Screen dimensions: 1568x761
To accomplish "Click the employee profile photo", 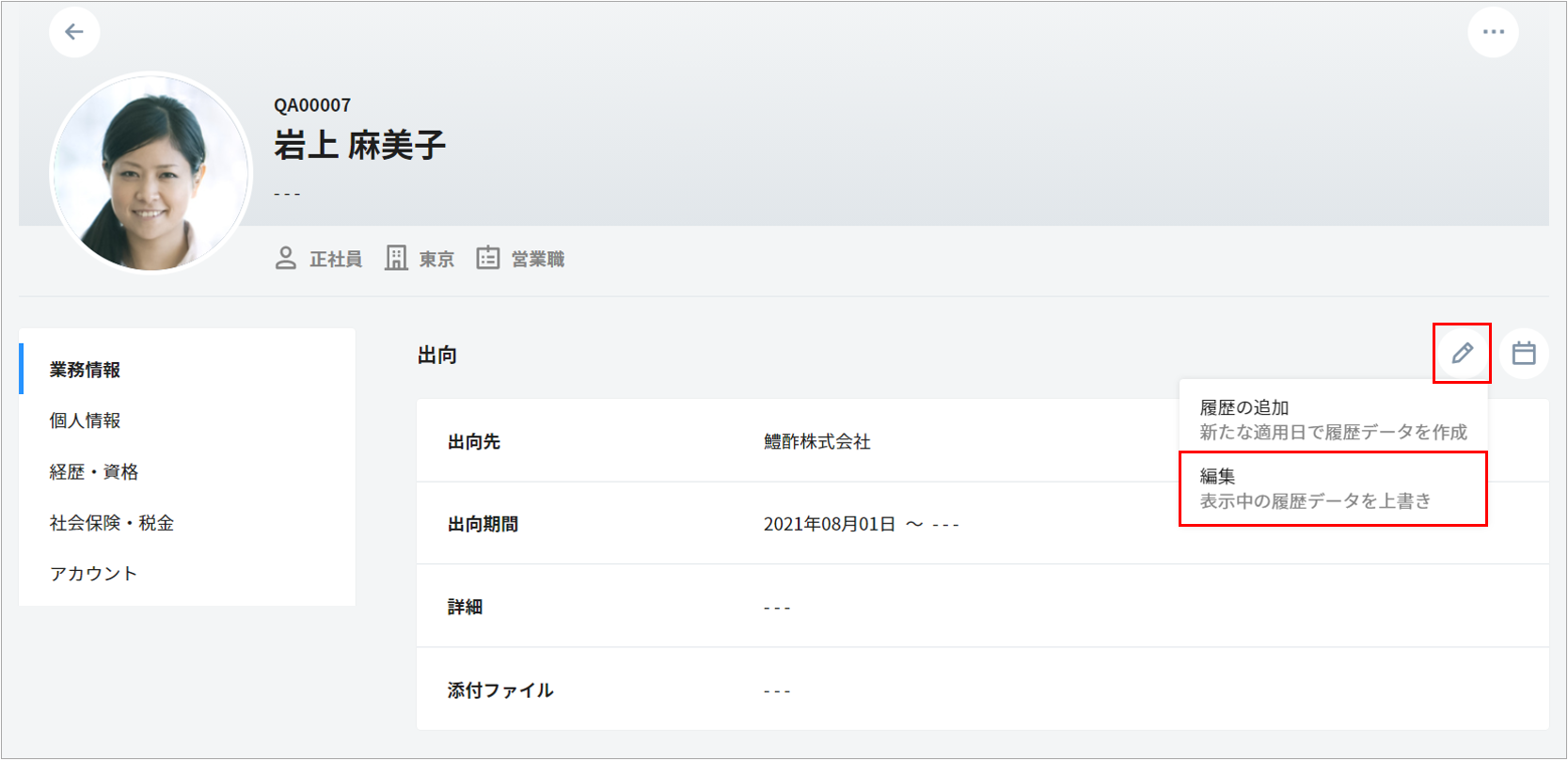I will [151, 174].
